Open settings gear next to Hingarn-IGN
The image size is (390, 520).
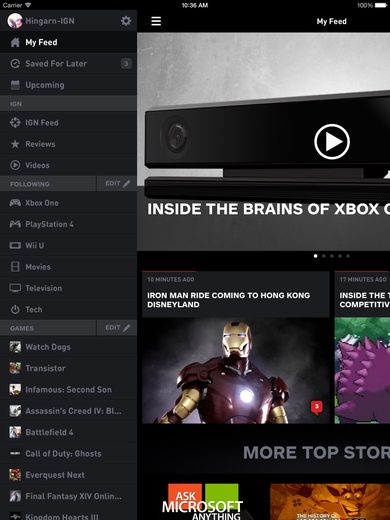tap(126, 21)
